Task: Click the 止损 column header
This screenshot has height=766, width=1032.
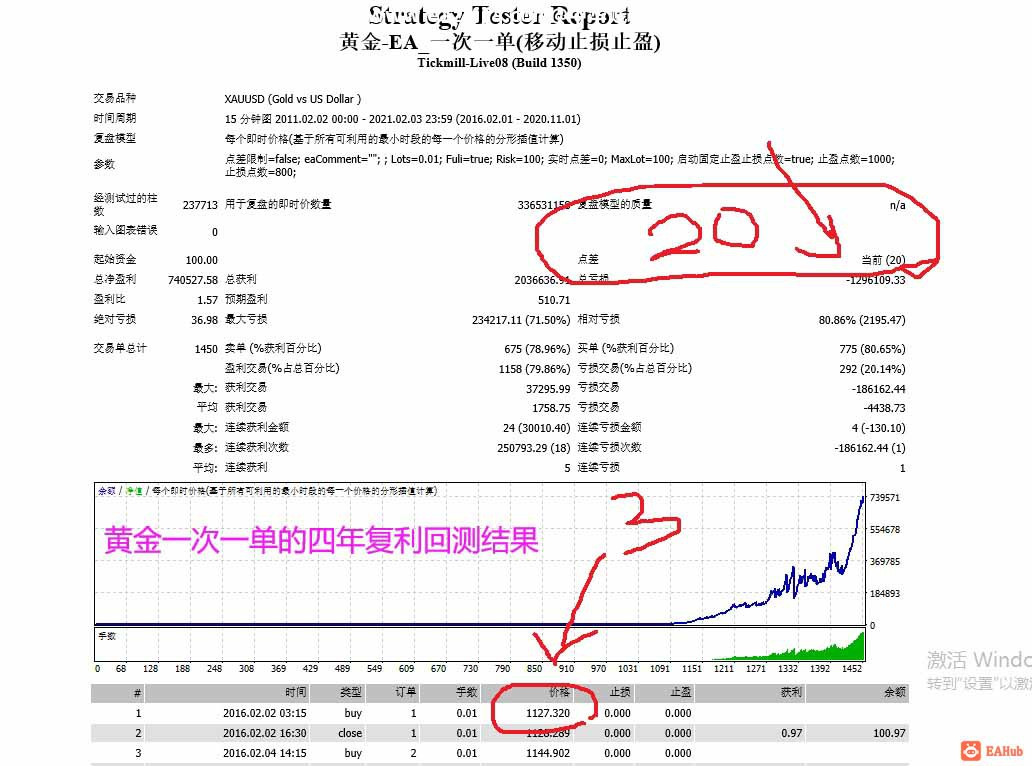Action: coord(619,692)
